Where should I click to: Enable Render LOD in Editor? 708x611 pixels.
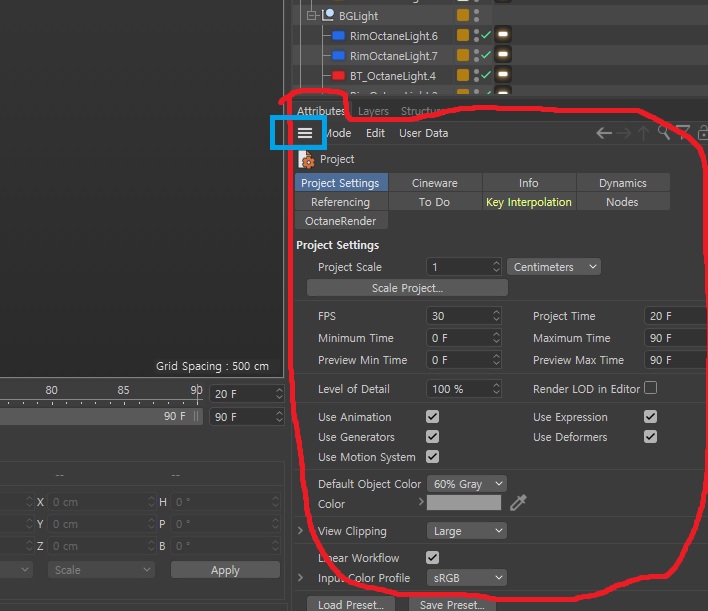(650, 388)
